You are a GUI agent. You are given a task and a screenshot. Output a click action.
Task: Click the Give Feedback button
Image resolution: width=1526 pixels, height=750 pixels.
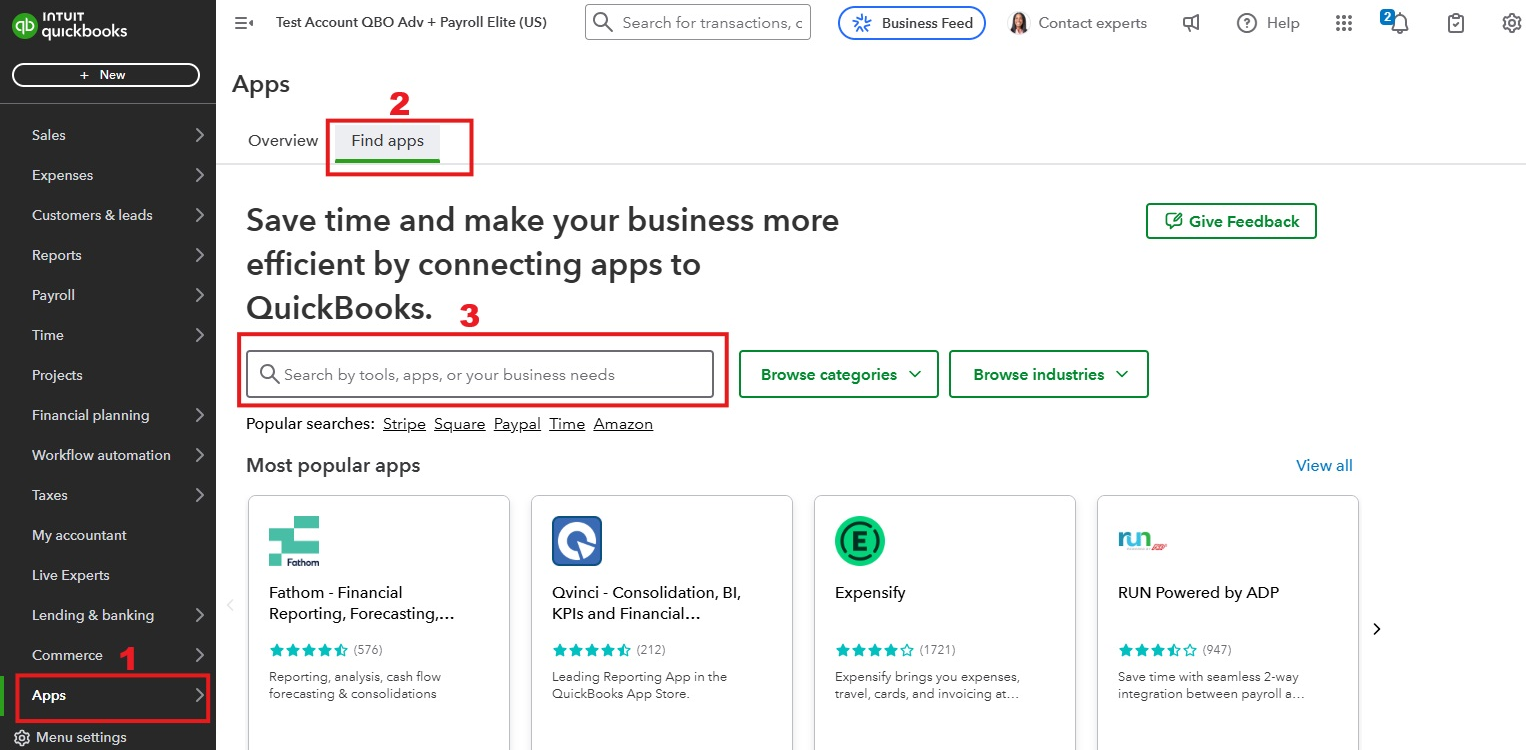[x=1231, y=221]
